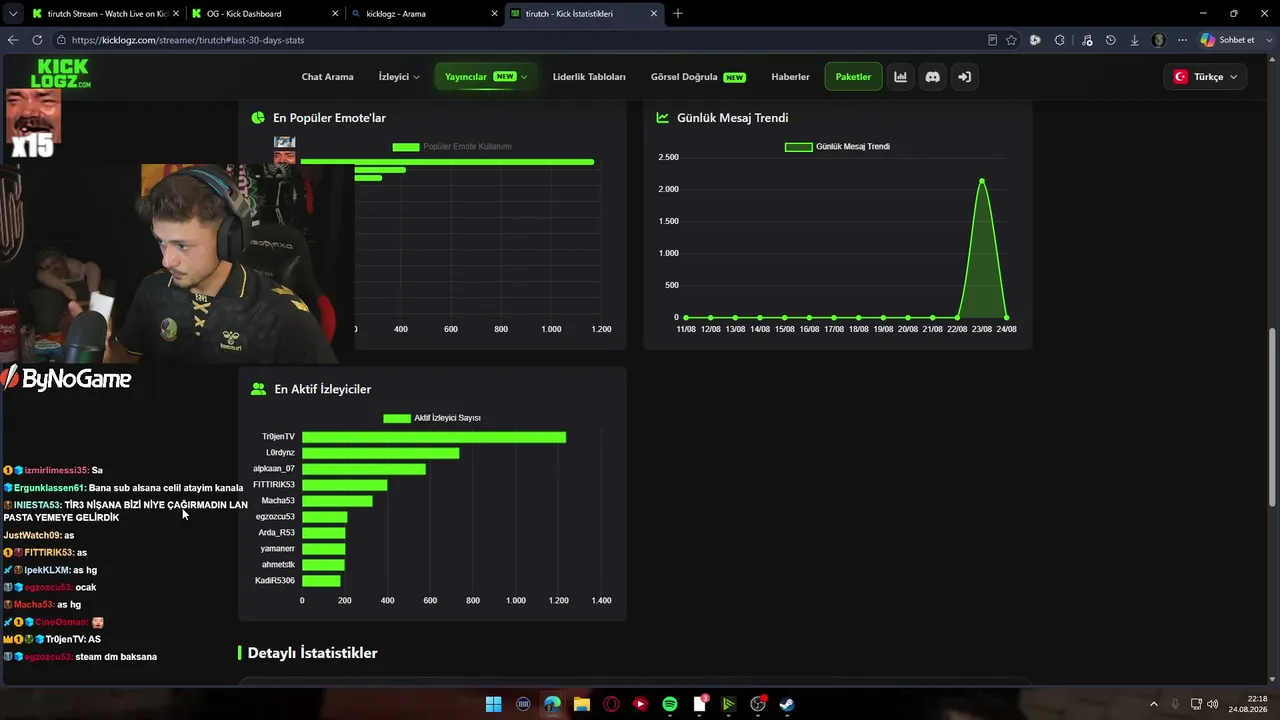The width and height of the screenshot is (1280, 720).
Task: Open the Windows Start menu
Action: (493, 704)
